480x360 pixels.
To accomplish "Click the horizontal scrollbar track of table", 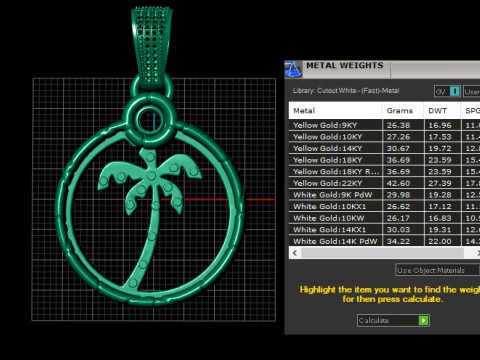I will (x=382, y=253).
